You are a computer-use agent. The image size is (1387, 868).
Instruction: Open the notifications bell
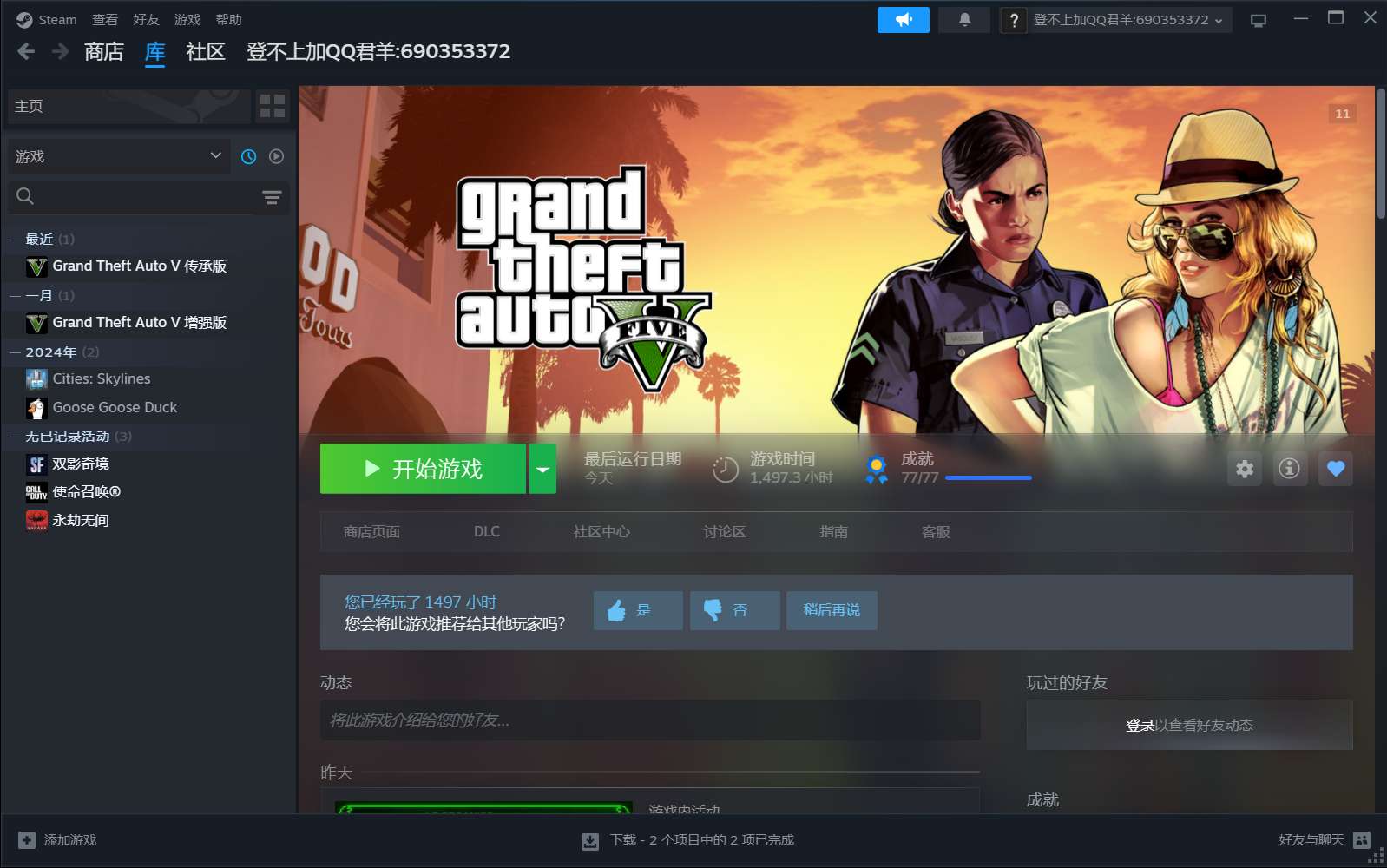click(964, 19)
